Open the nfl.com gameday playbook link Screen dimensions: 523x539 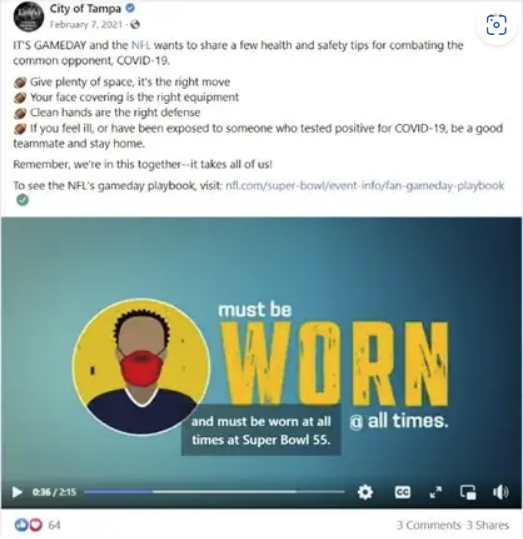click(x=364, y=186)
